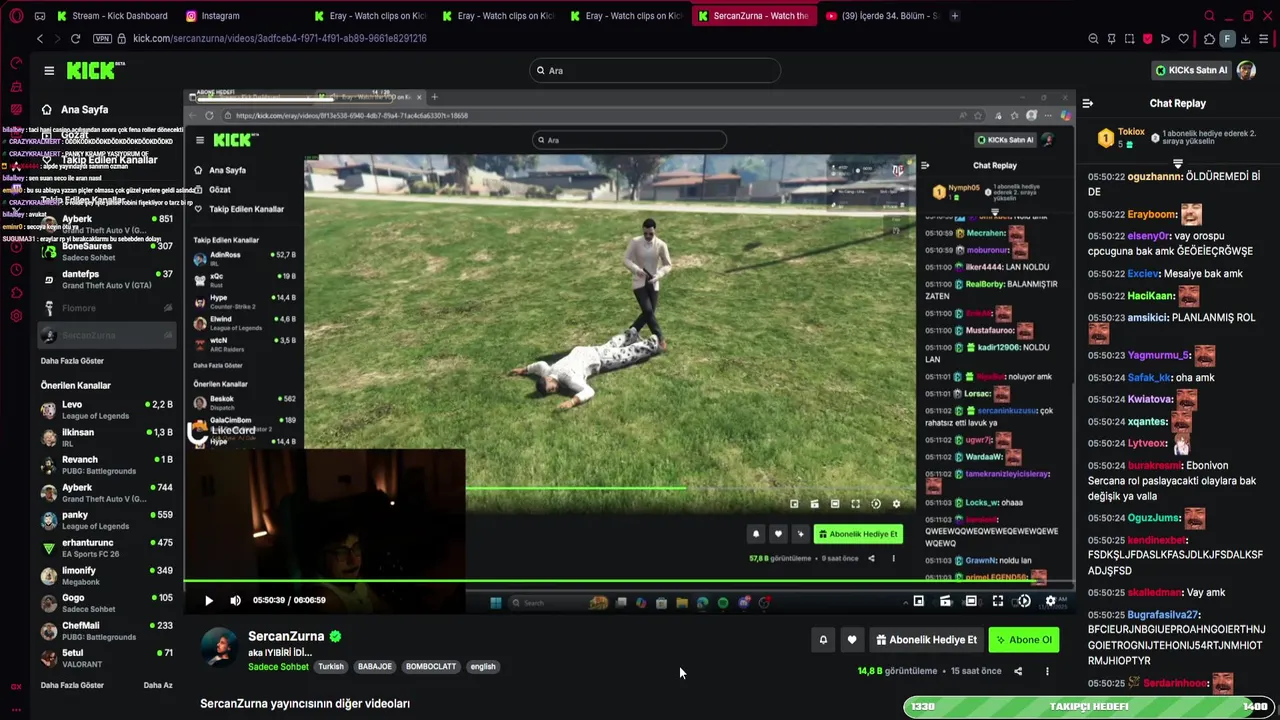Open Setul channel in recommended list
The height and width of the screenshot is (720, 1280).
(107, 658)
